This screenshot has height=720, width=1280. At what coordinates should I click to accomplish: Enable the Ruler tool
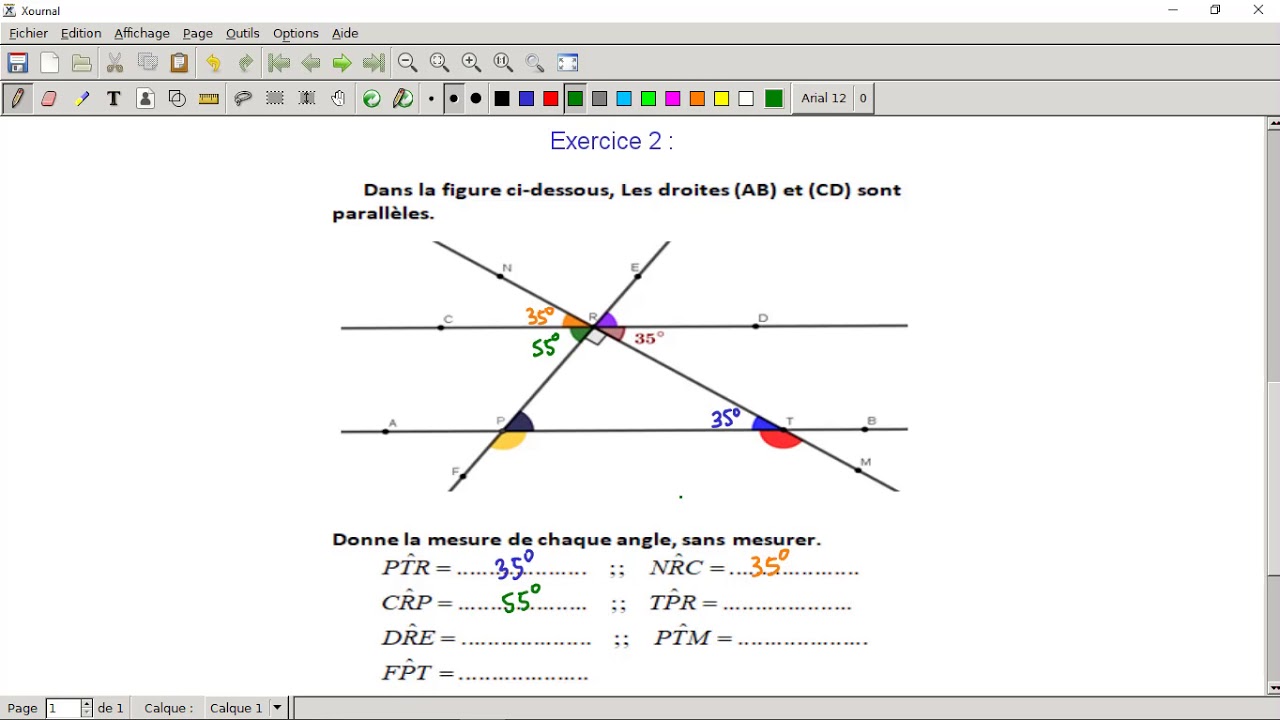(209, 98)
